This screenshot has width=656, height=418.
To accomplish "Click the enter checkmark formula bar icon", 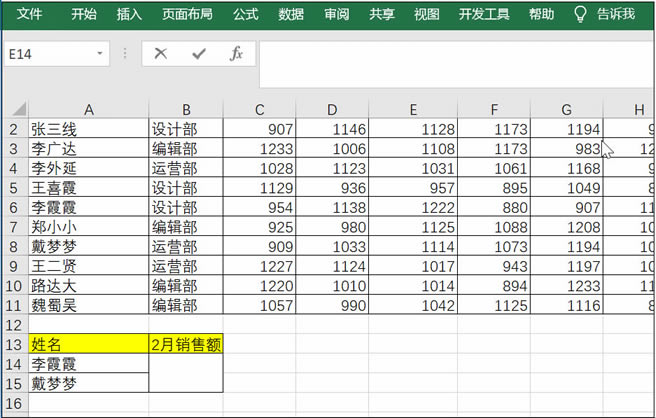I will [198, 54].
